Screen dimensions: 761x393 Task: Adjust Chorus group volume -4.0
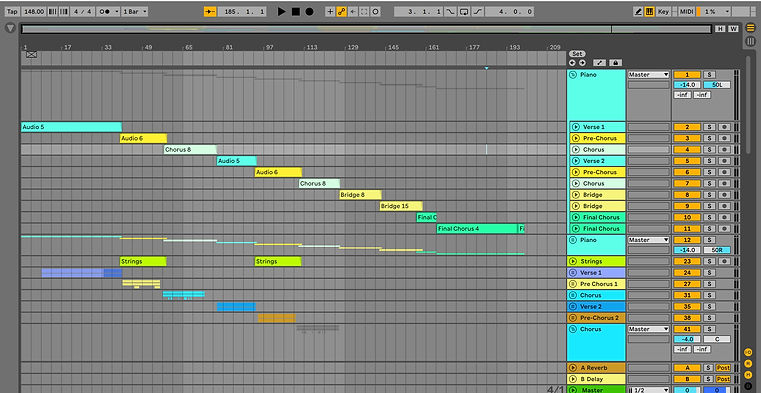(x=687, y=339)
